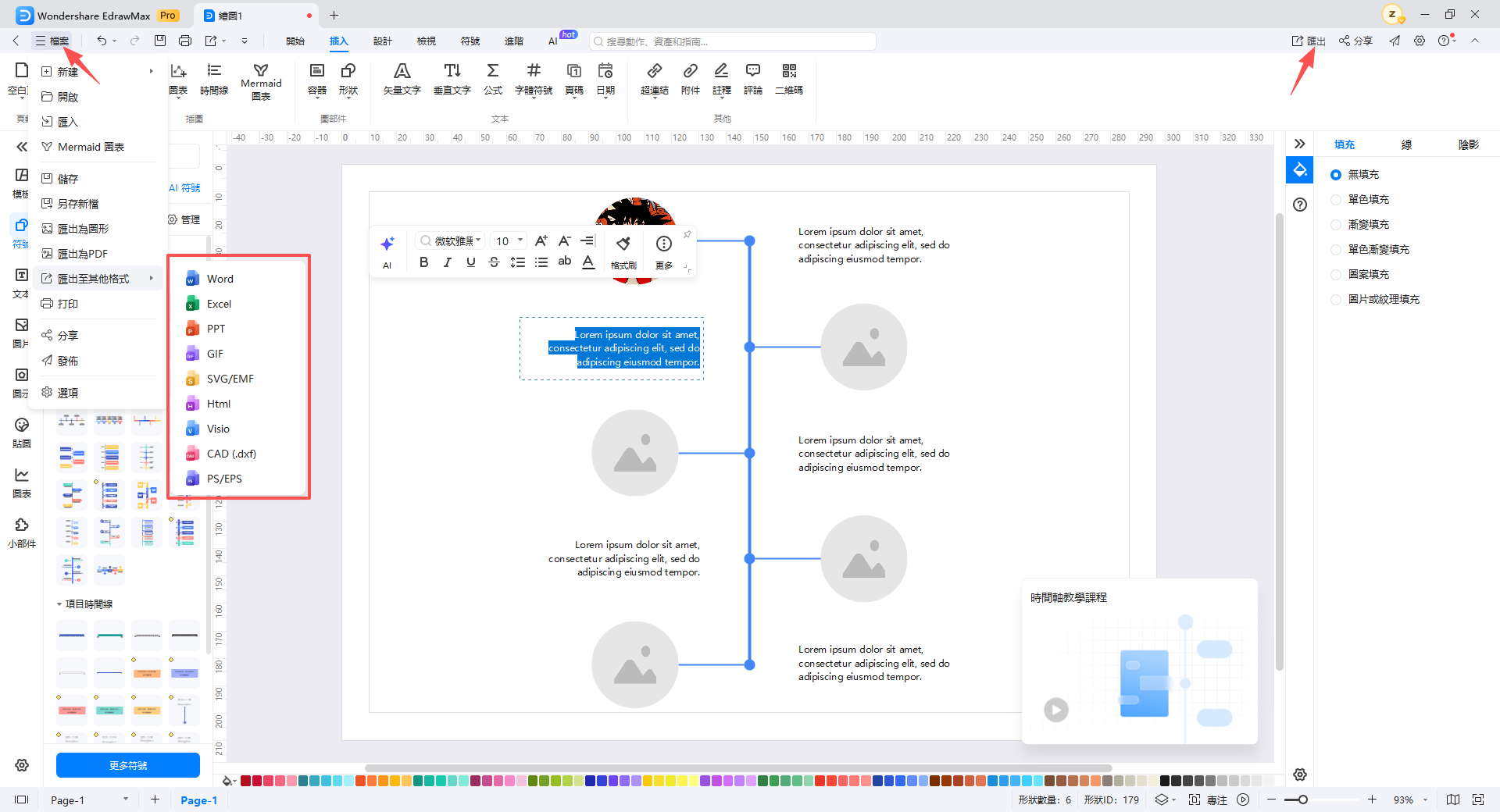The image size is (1500, 812).
Task: Choose the 圖案填充 pattern fill radio button
Action: (1336, 275)
